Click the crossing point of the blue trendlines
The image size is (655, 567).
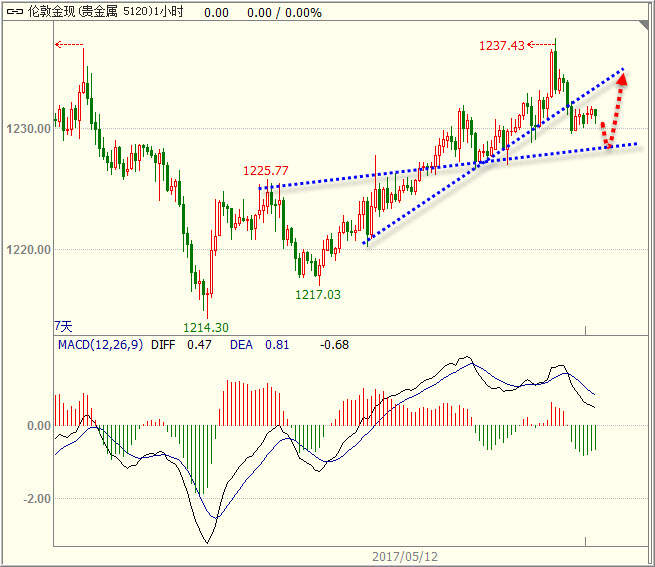point(481,163)
